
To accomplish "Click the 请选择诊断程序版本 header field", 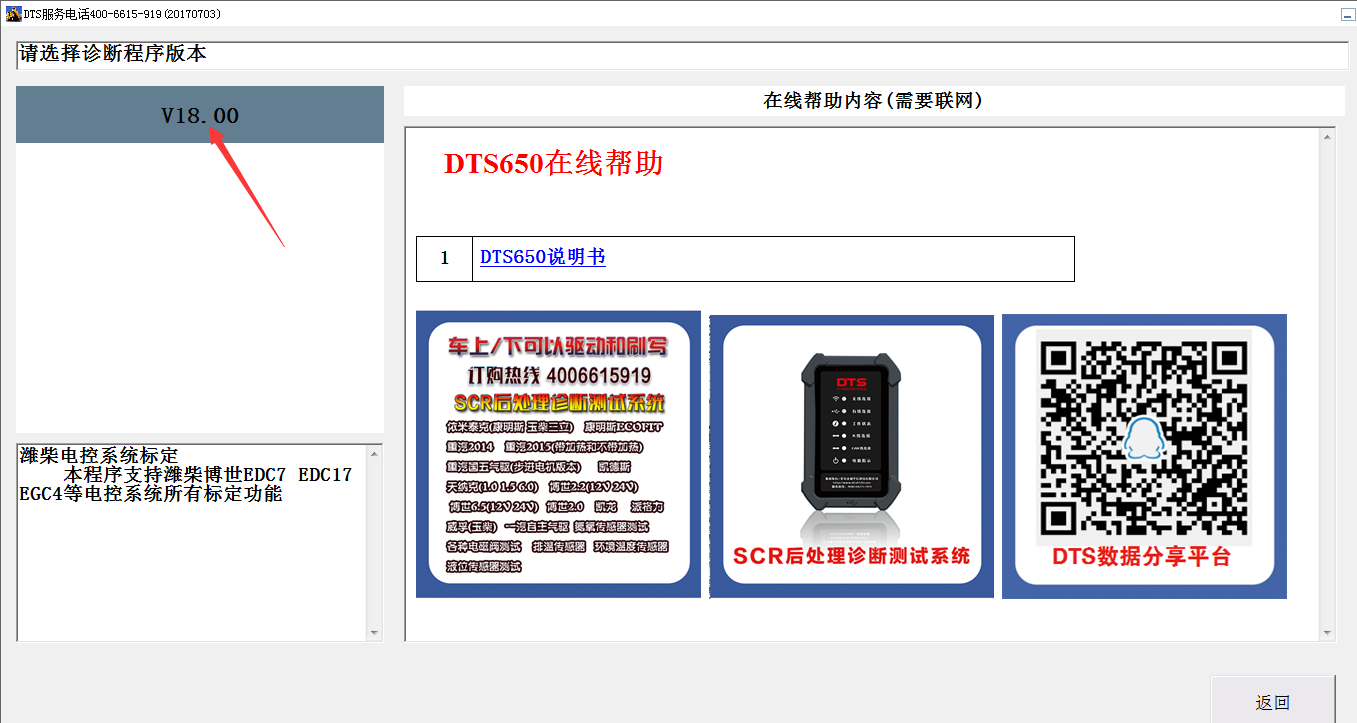I will pyautogui.click(x=682, y=55).
